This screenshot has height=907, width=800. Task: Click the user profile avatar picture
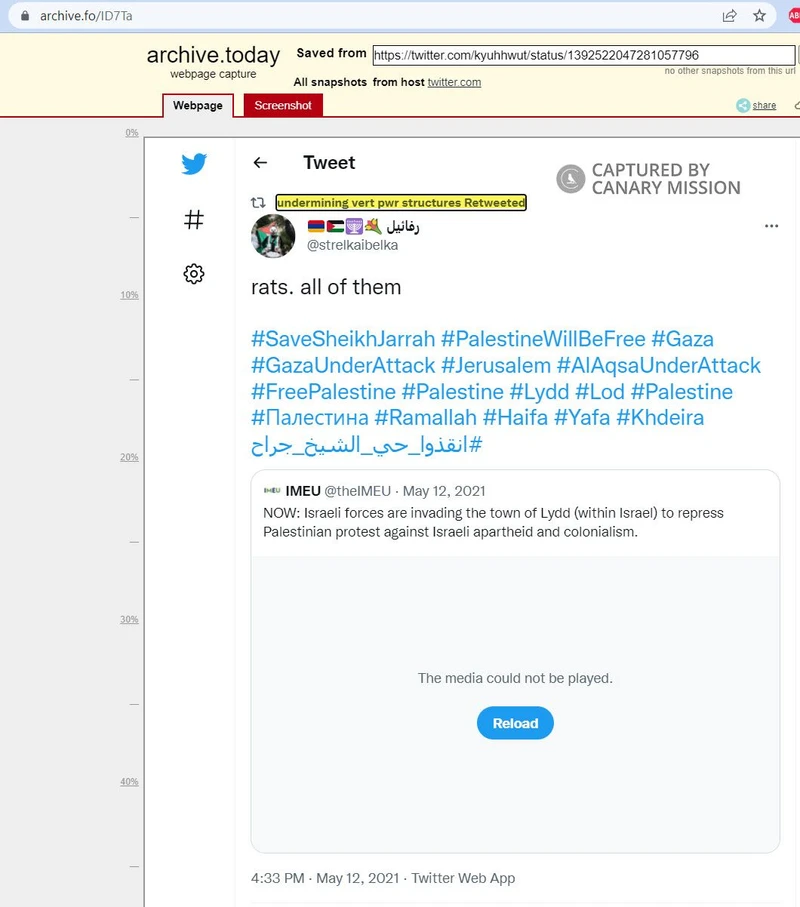click(x=273, y=236)
